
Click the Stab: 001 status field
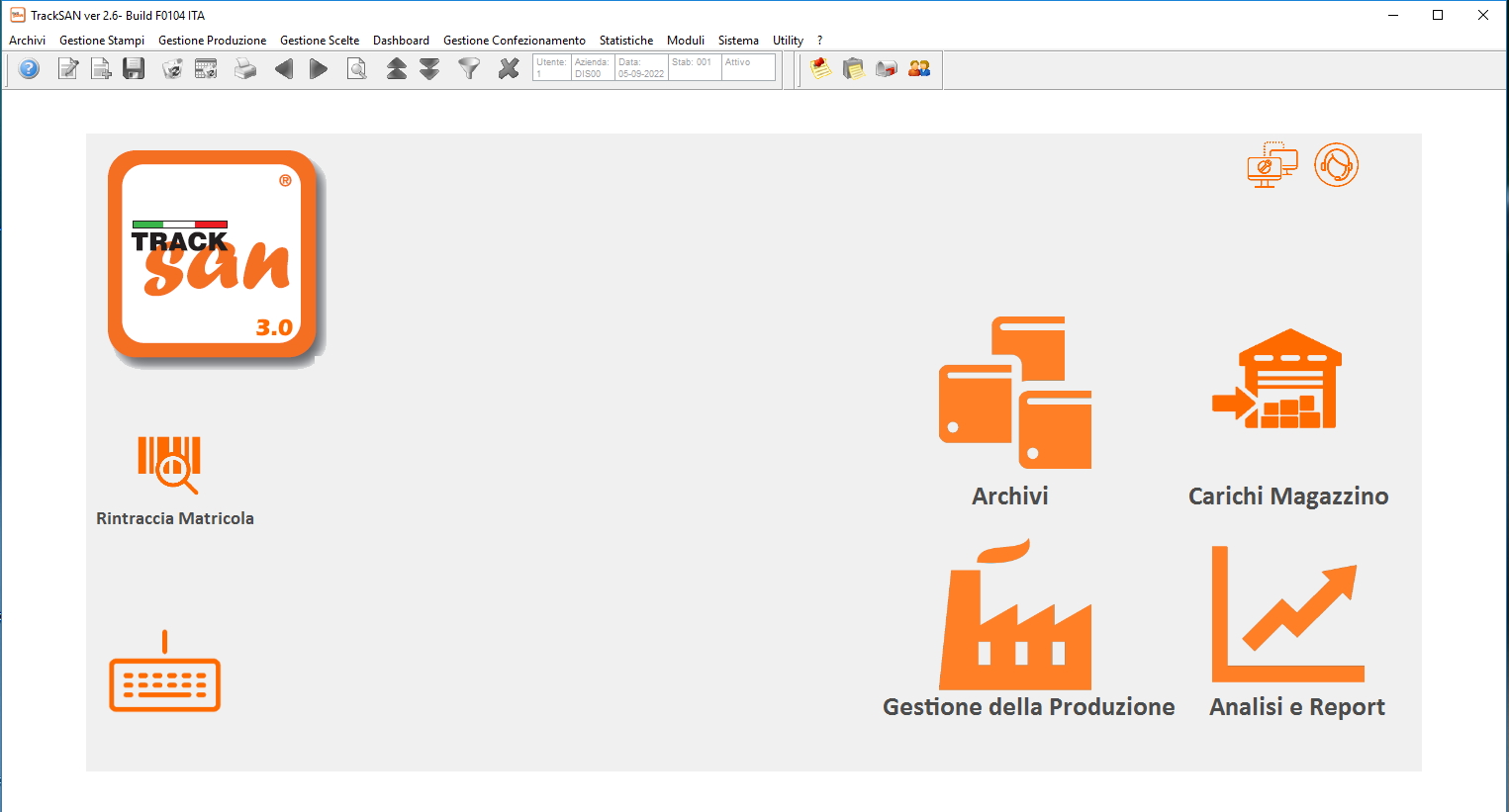695,67
